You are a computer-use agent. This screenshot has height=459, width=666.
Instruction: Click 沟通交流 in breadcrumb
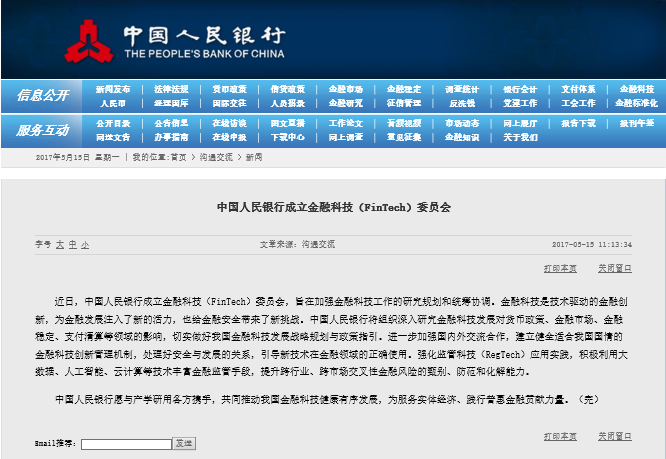point(216,158)
